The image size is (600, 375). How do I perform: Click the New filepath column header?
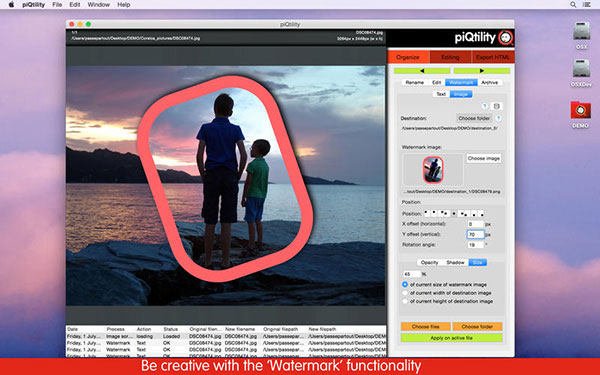[322, 329]
